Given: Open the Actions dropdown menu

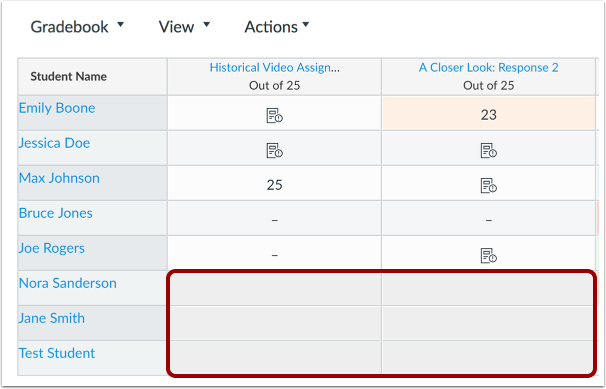Looking at the screenshot, I should point(277,27).
